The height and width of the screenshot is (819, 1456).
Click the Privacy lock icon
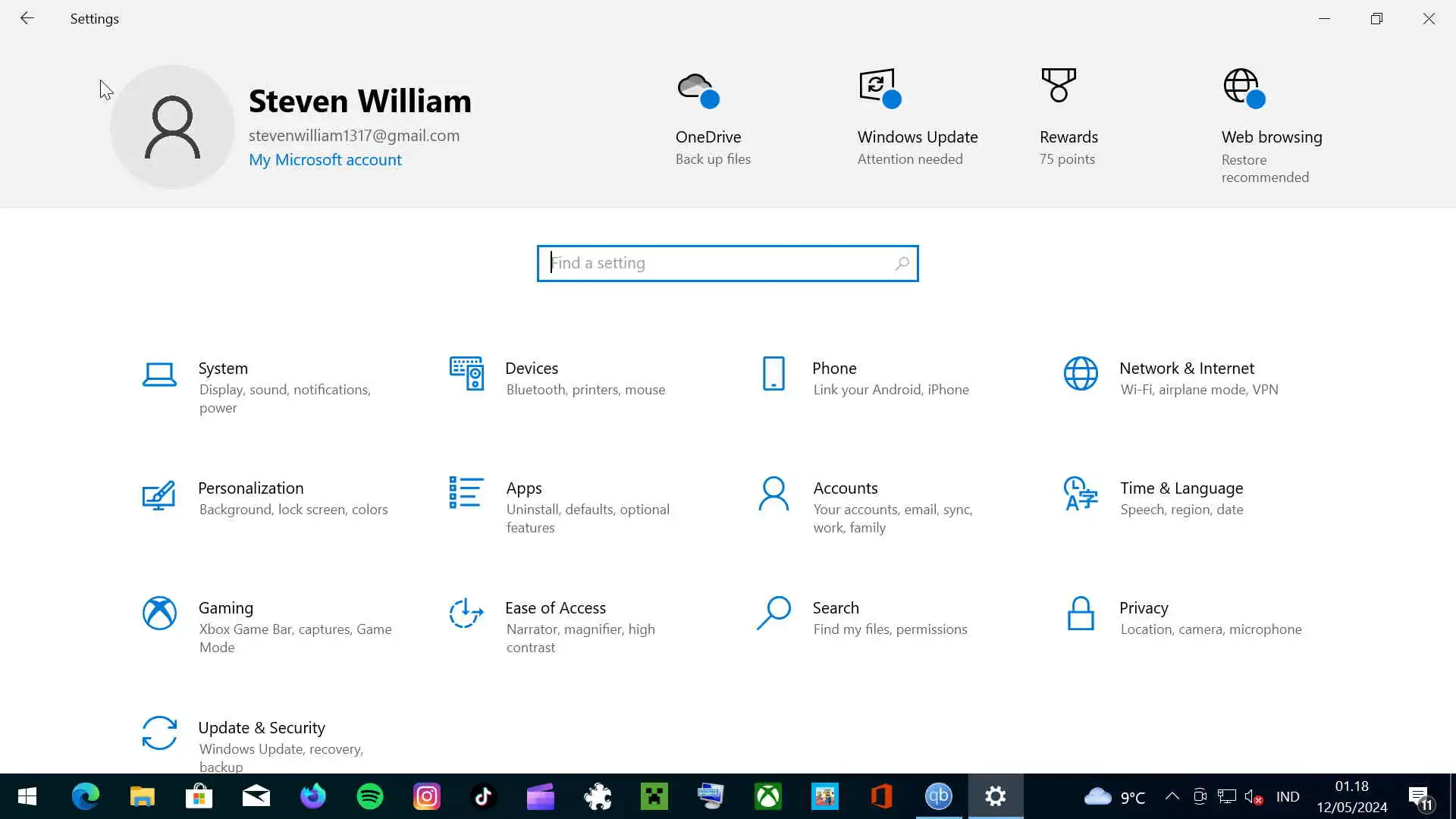pos(1081,613)
